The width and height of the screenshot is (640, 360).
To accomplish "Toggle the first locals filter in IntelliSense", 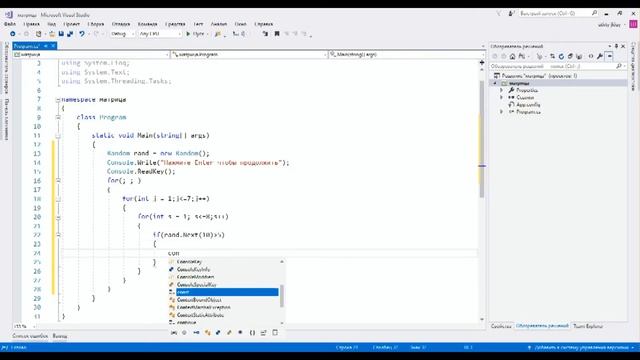I will (x=174, y=333).
